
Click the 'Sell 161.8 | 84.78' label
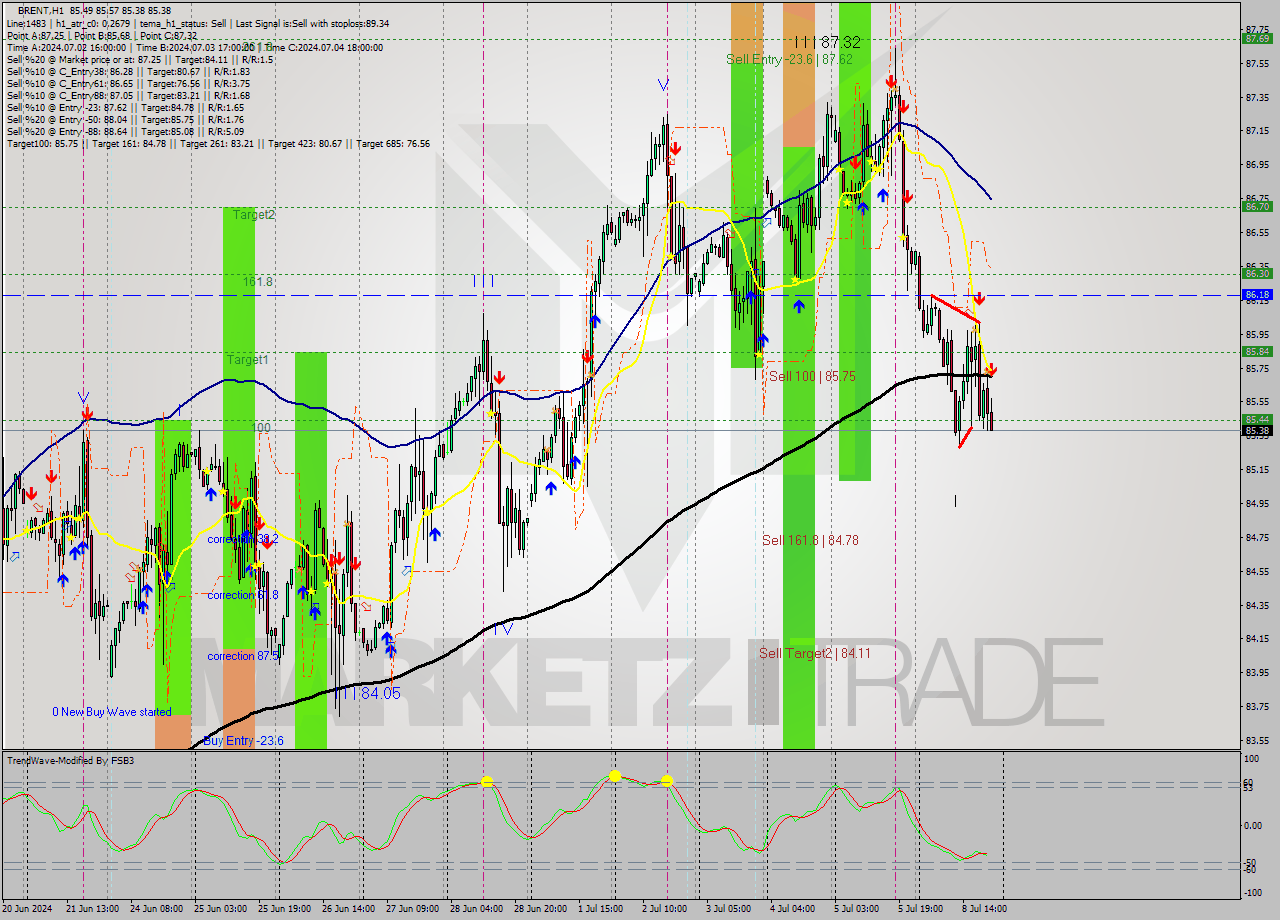810,540
